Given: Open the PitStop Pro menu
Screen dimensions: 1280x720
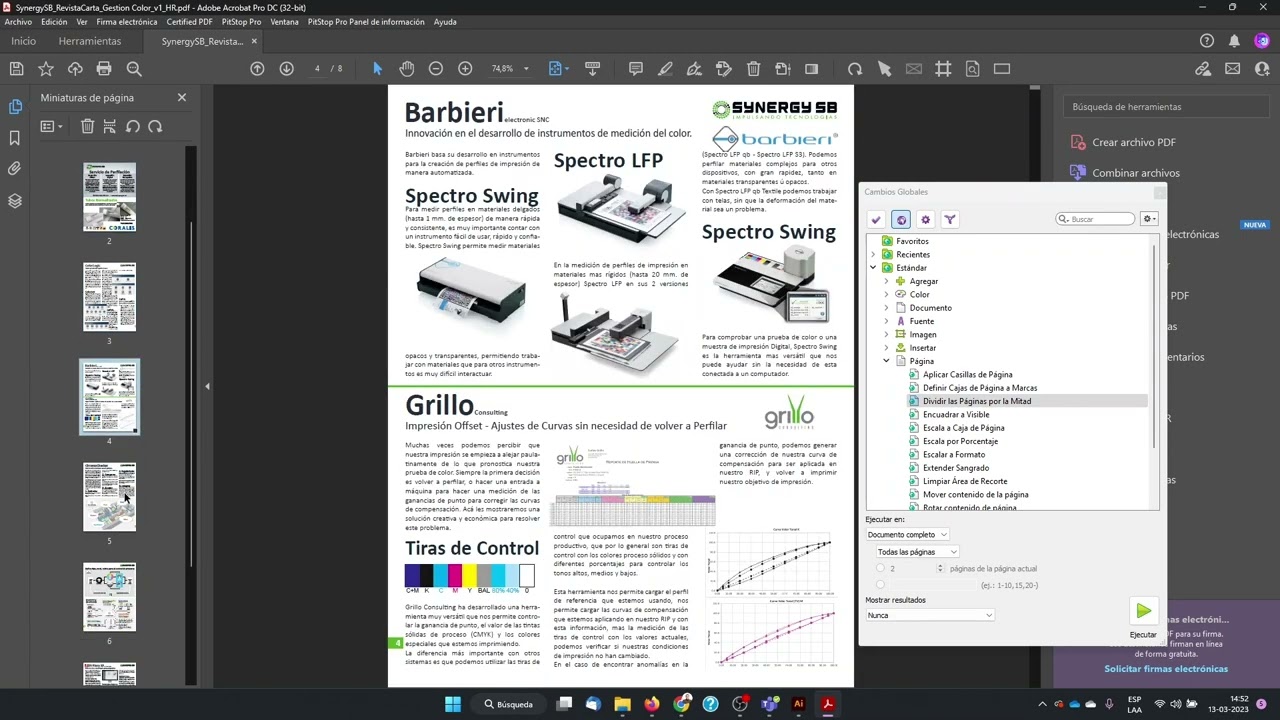Looking at the screenshot, I should (x=241, y=21).
